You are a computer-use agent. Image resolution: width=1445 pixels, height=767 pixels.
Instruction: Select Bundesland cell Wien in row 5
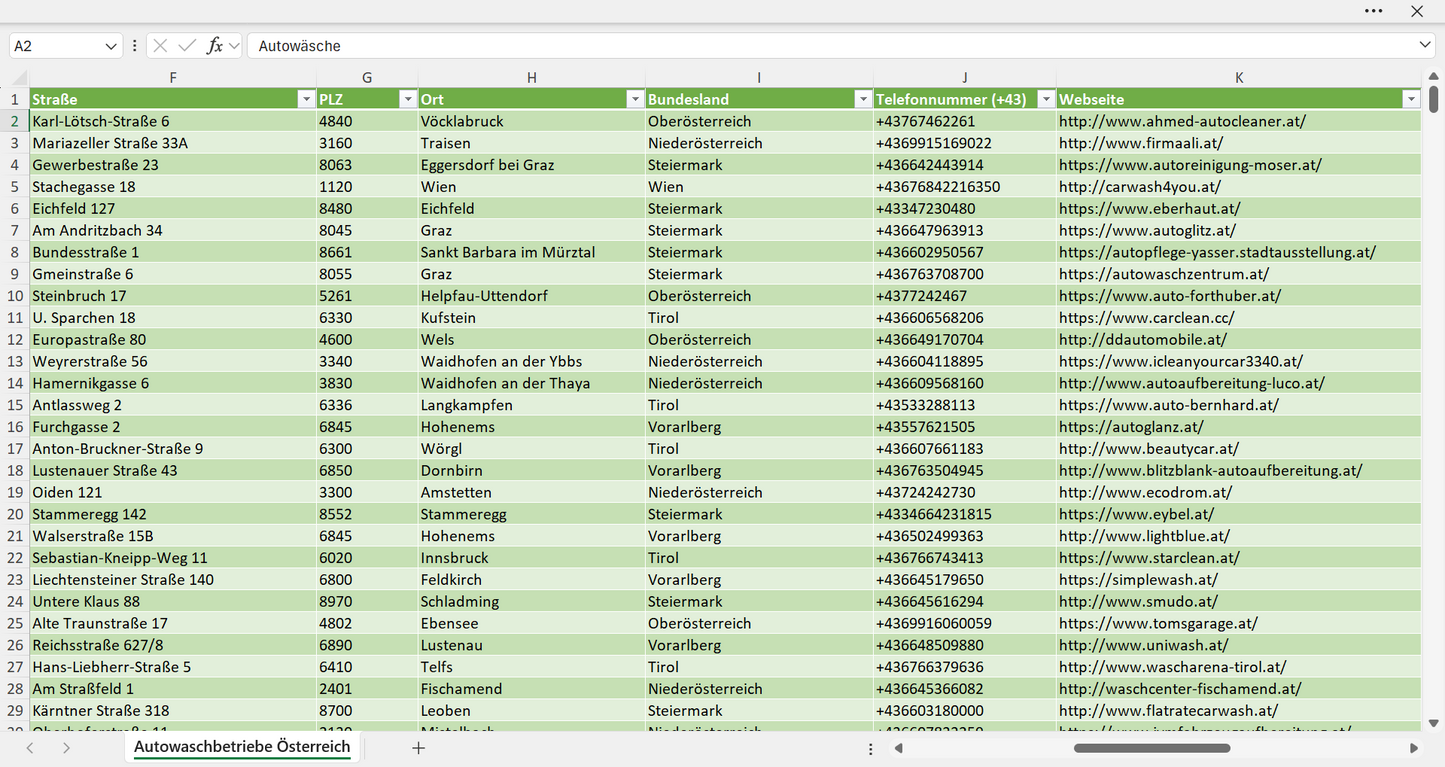[759, 187]
